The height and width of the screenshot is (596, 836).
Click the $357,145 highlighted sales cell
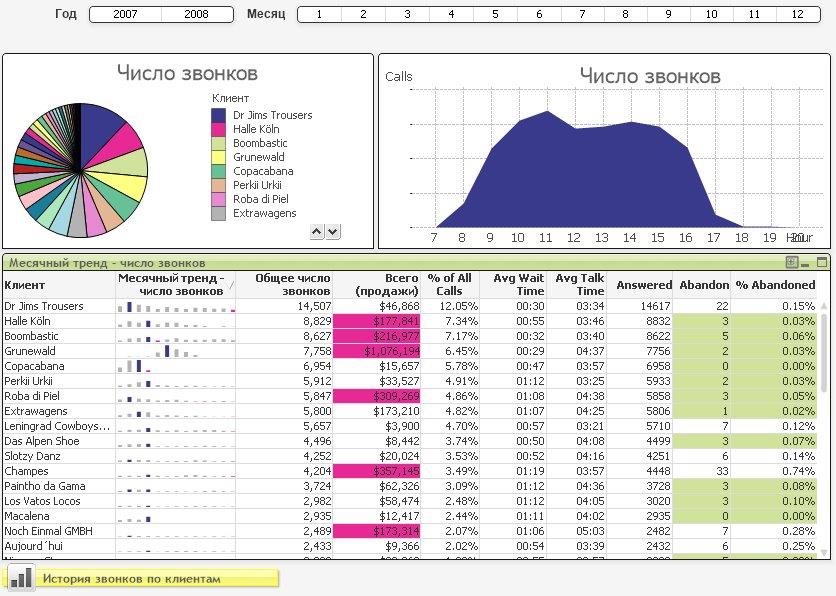(376, 471)
